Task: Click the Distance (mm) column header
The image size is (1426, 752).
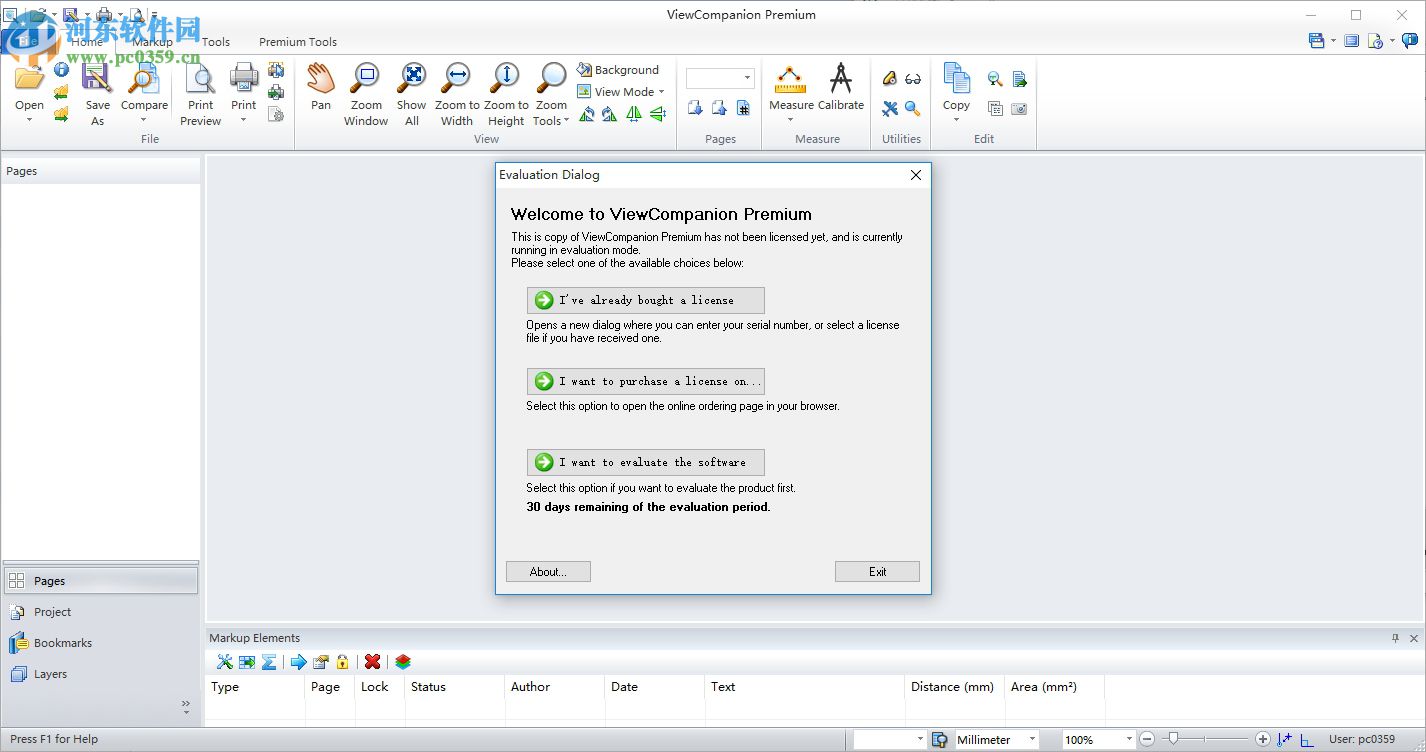Action: tap(955, 687)
